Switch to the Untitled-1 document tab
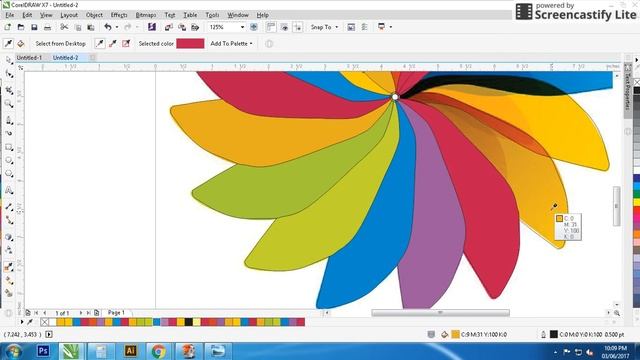 coord(29,58)
